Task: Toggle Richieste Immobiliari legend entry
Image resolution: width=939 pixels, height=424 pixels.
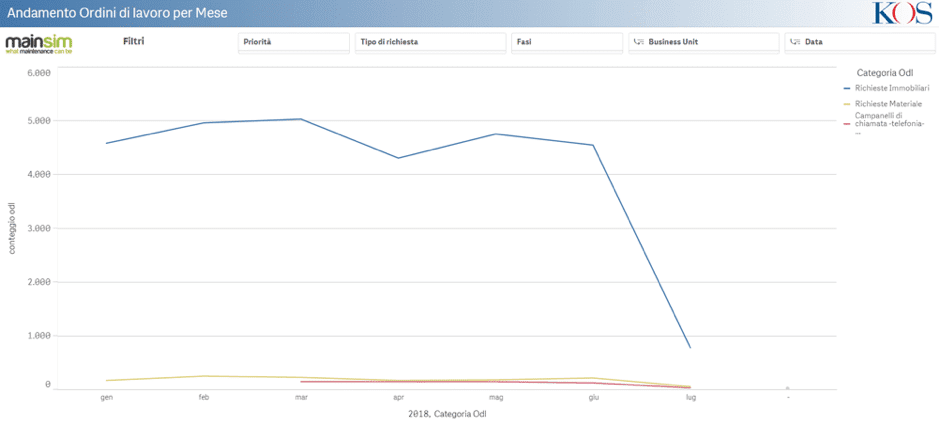Action: point(886,88)
